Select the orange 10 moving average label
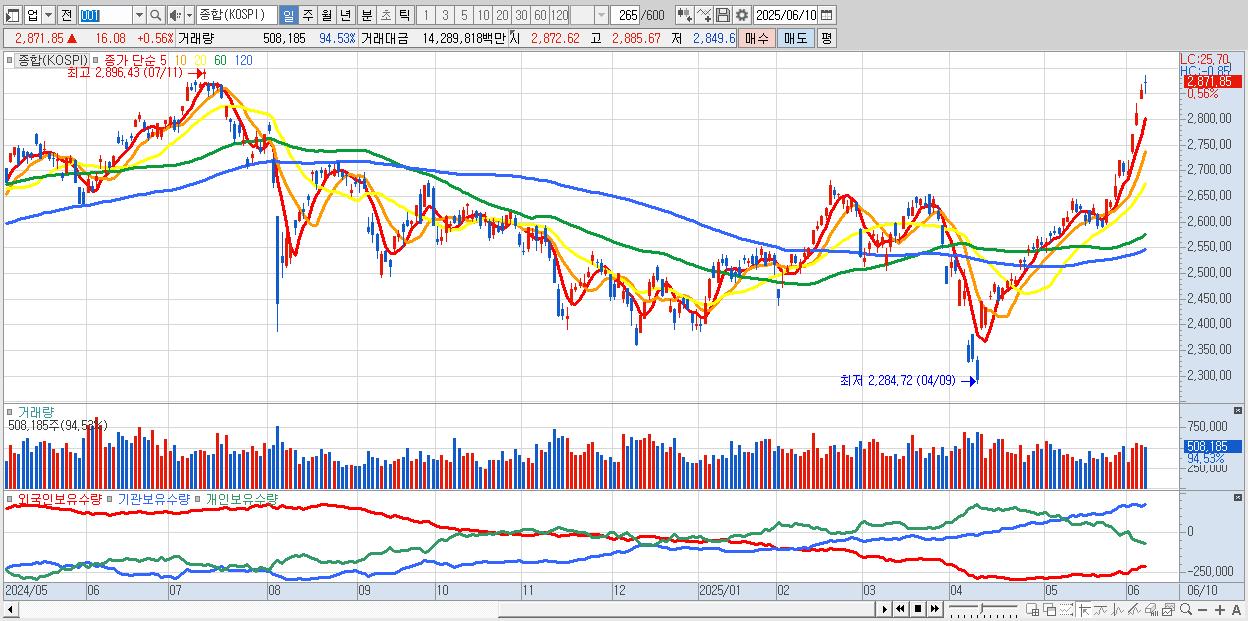 (x=182, y=61)
